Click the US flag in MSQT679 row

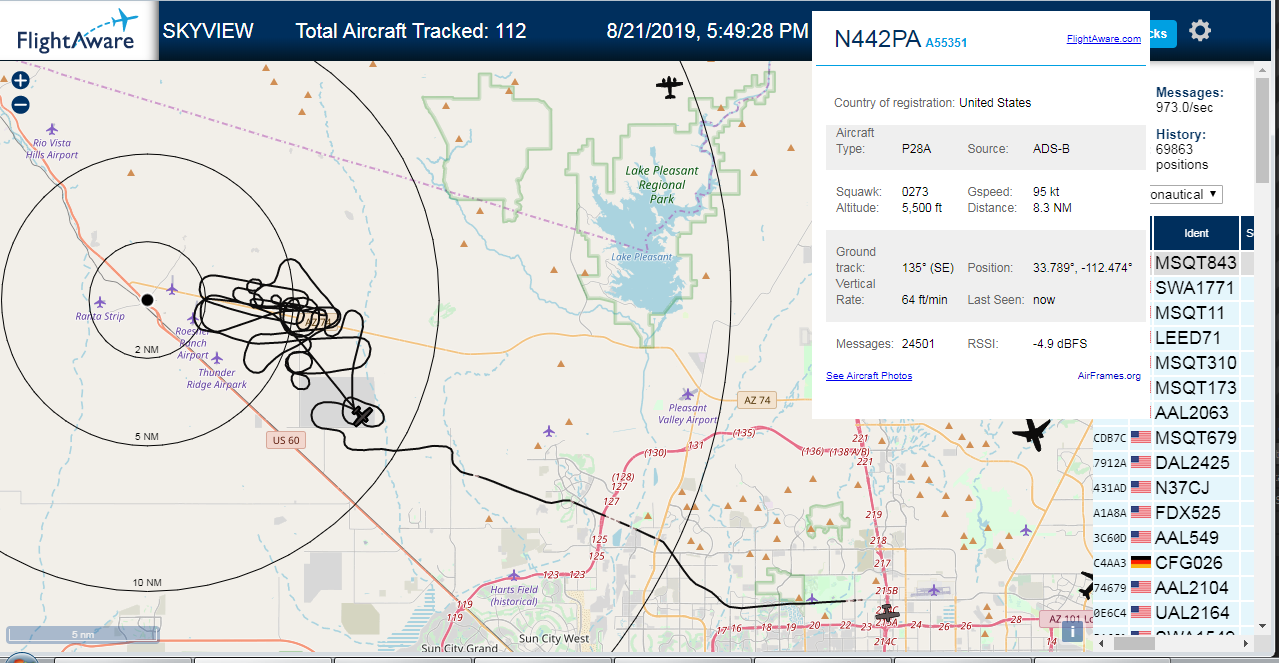pos(1141,438)
